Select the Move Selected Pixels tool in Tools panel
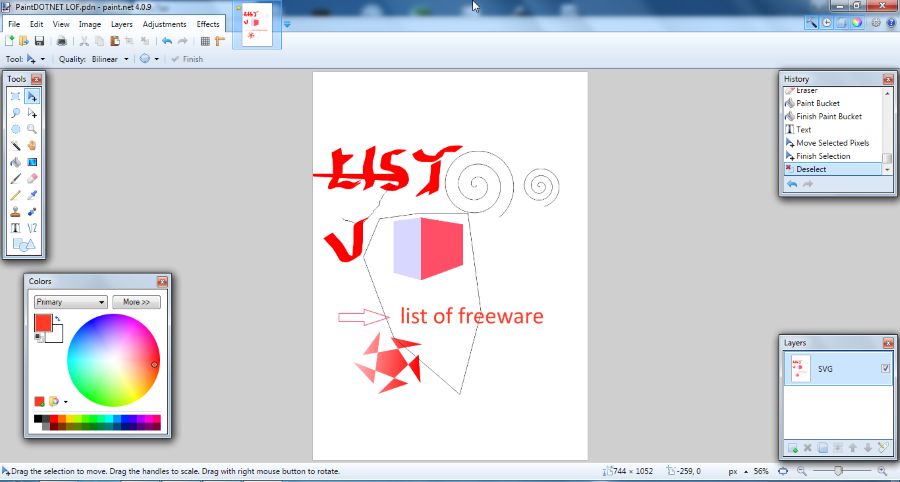Viewport: 900px width, 482px height. 32,96
